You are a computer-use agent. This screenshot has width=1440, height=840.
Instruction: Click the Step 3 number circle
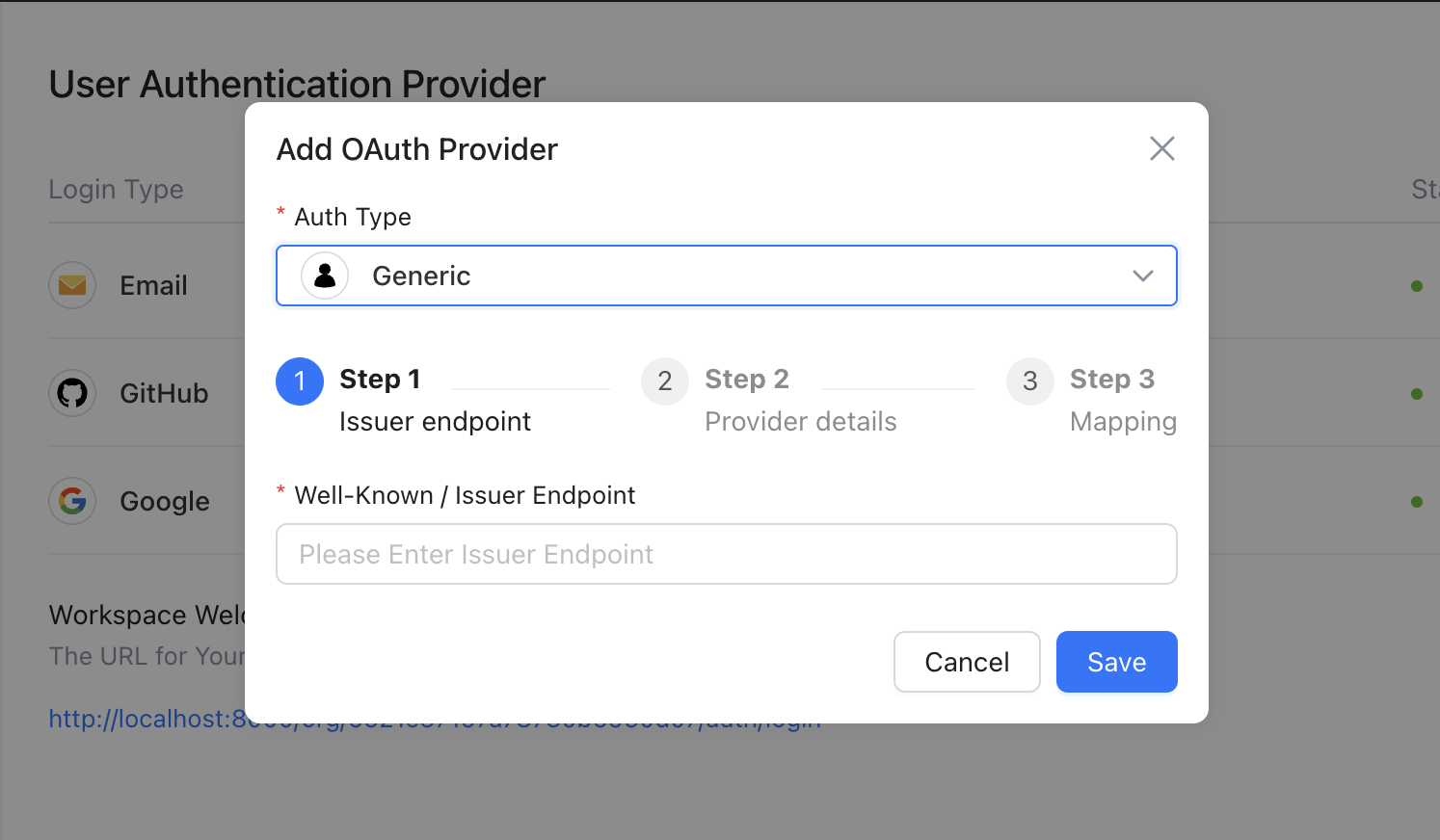pyautogui.click(x=1030, y=381)
